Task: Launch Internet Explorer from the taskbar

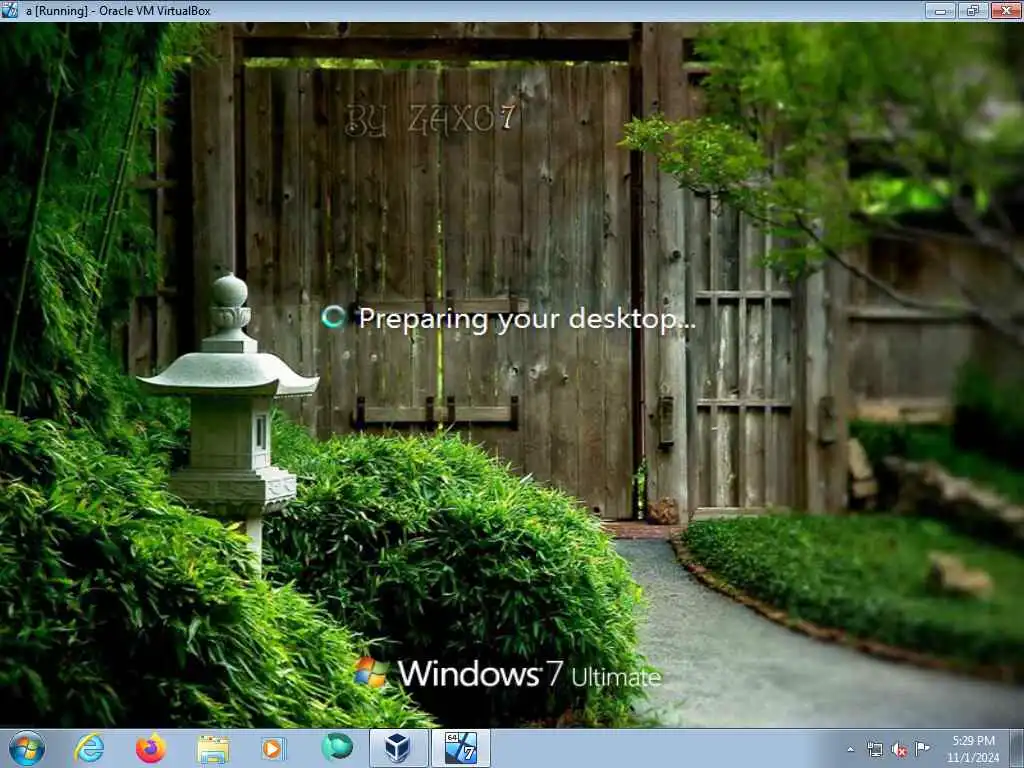Action: pyautogui.click(x=89, y=748)
